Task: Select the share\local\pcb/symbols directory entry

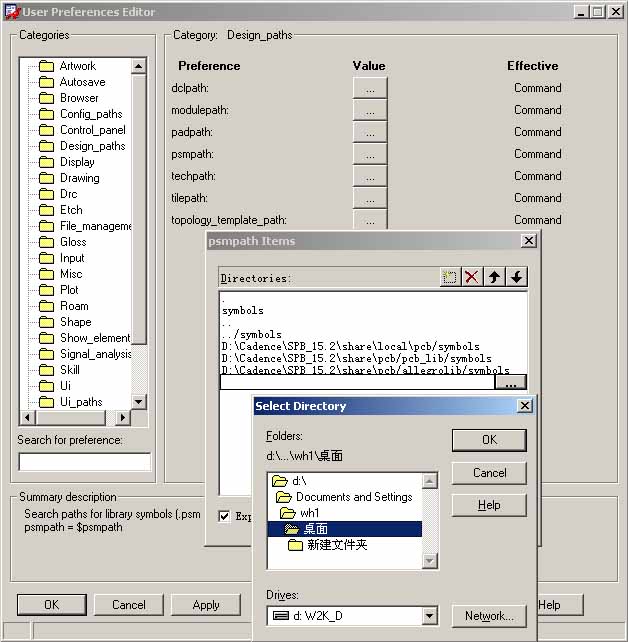Action: pyautogui.click(x=350, y=346)
